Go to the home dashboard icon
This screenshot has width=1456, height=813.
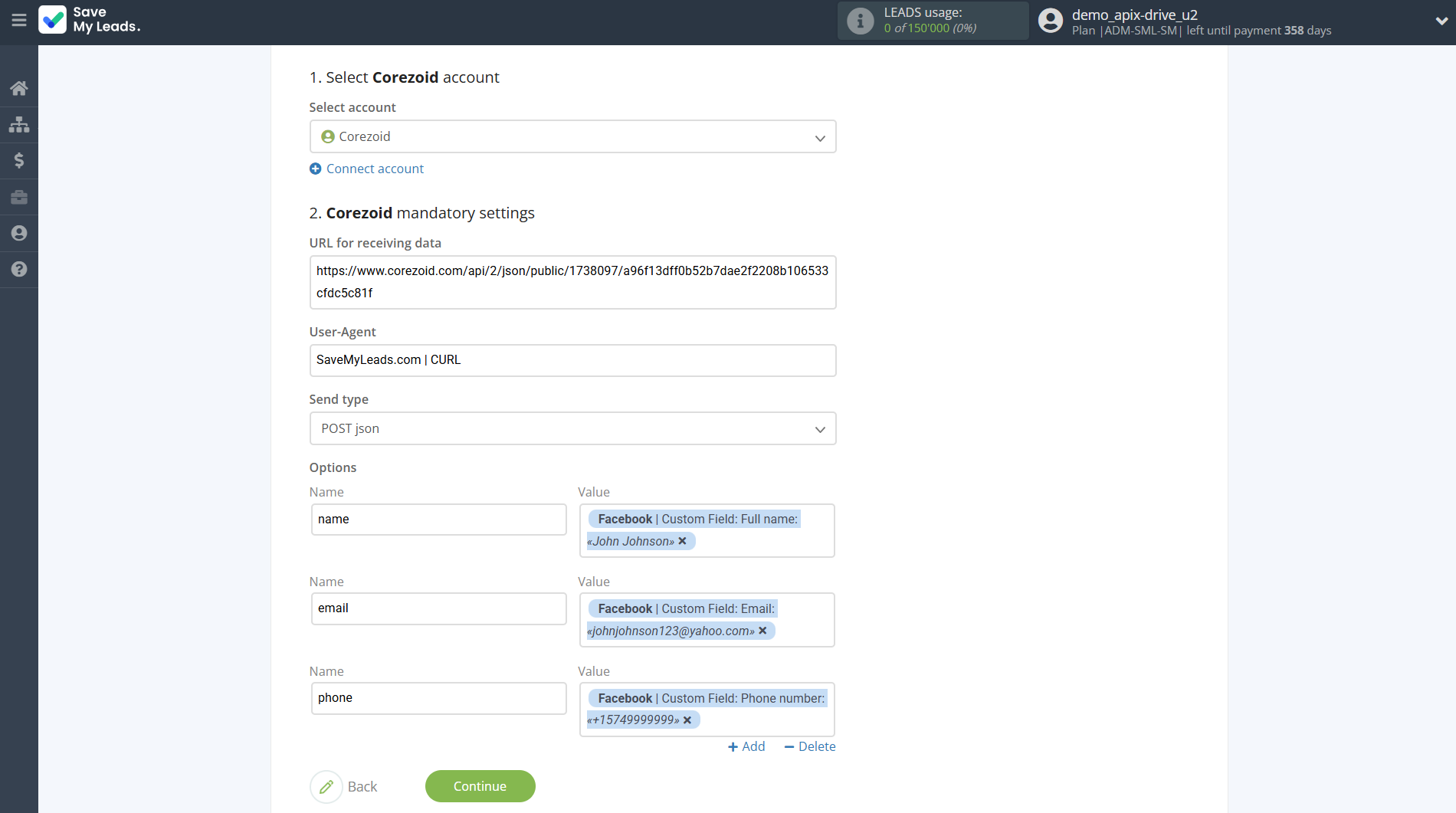point(19,88)
